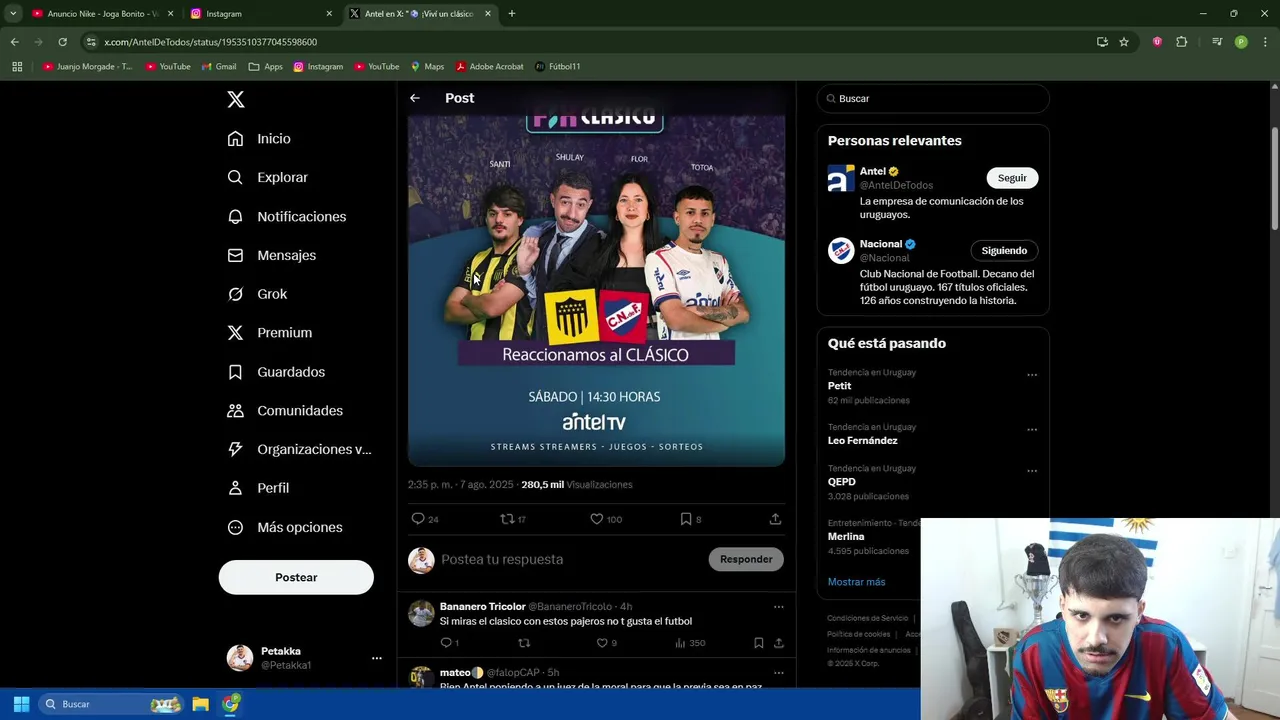Open Grok in the sidebar
Screen dimensions: 1280x720
tap(257, 294)
